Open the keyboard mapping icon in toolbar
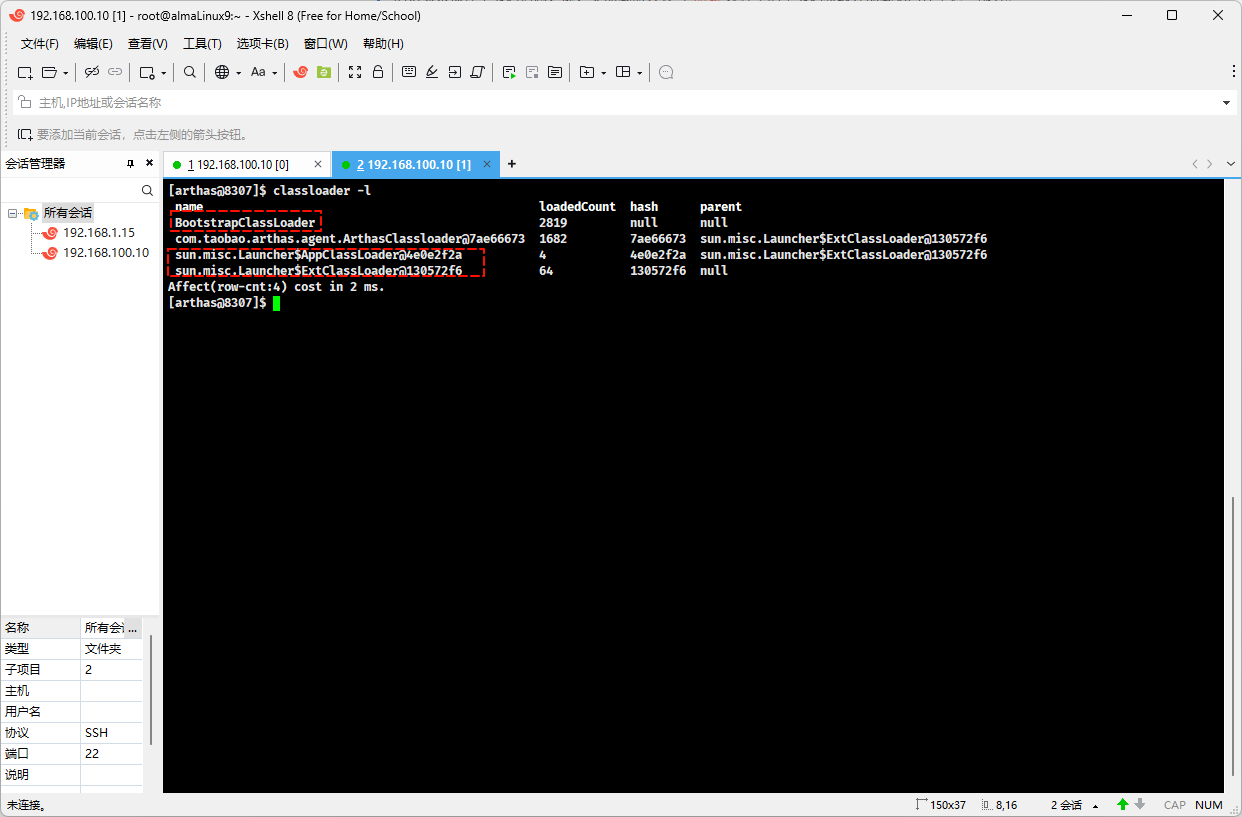 tap(409, 72)
